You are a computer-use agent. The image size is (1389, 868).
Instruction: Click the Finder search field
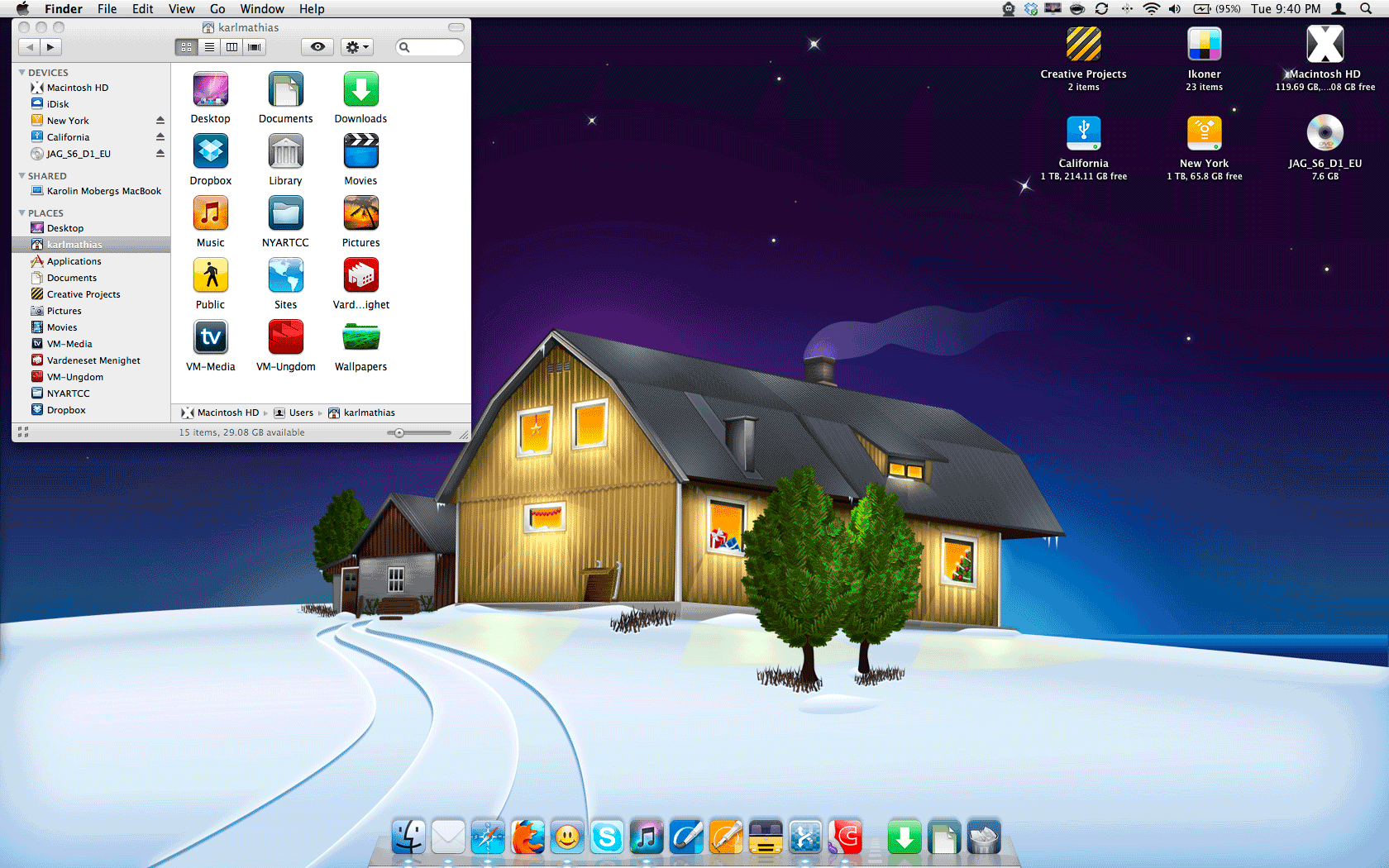click(430, 47)
